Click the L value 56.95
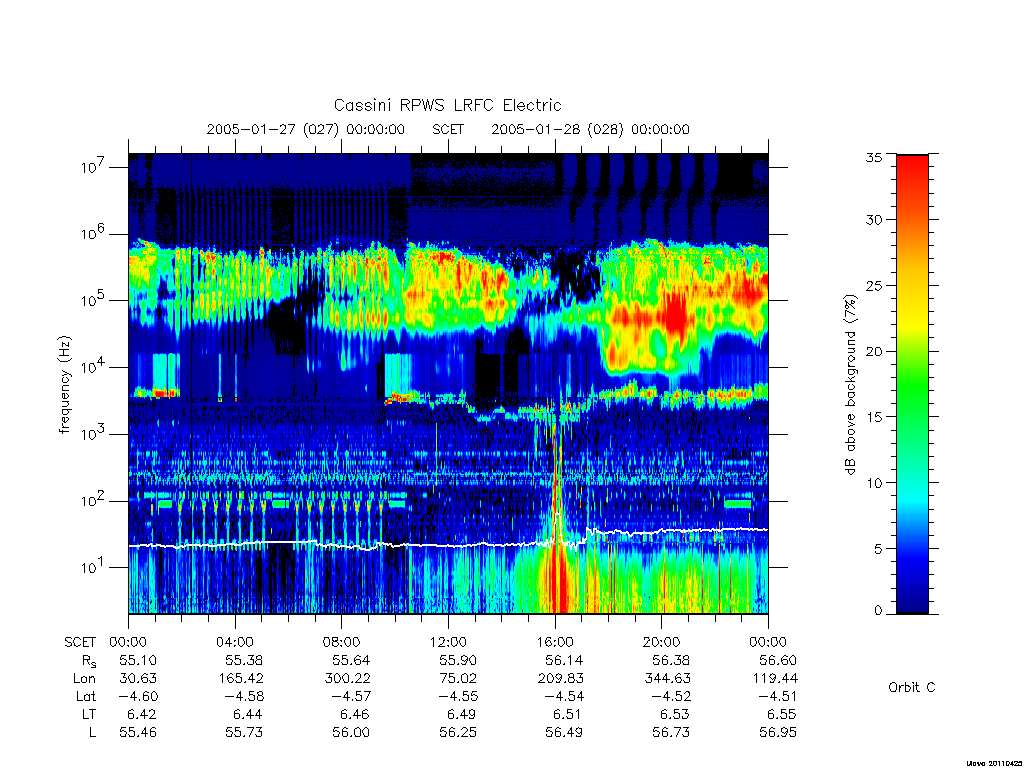Viewport: 1024px width, 768px height. click(778, 733)
